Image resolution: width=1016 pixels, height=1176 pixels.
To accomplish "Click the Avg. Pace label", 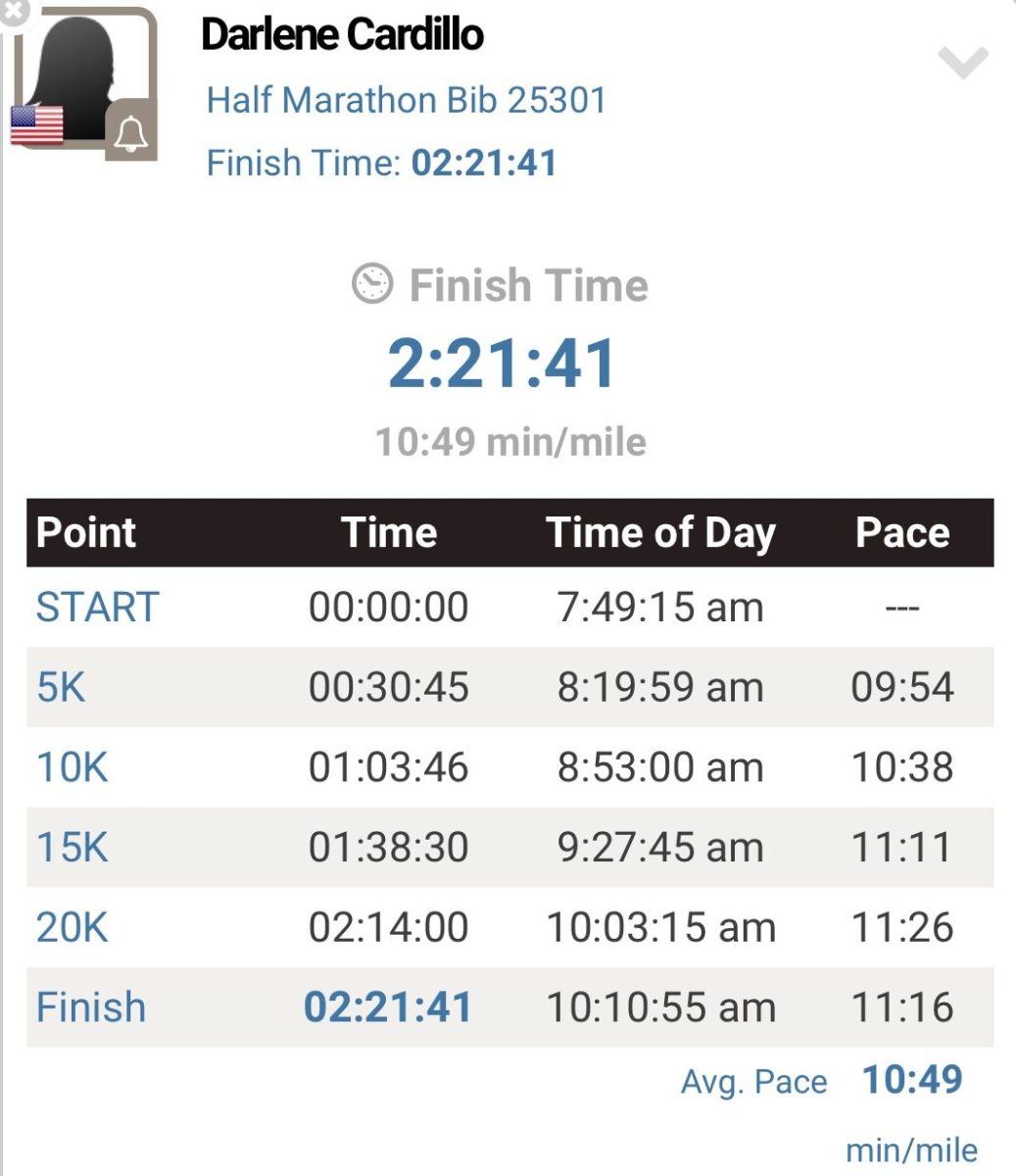I will pyautogui.click(x=753, y=1082).
